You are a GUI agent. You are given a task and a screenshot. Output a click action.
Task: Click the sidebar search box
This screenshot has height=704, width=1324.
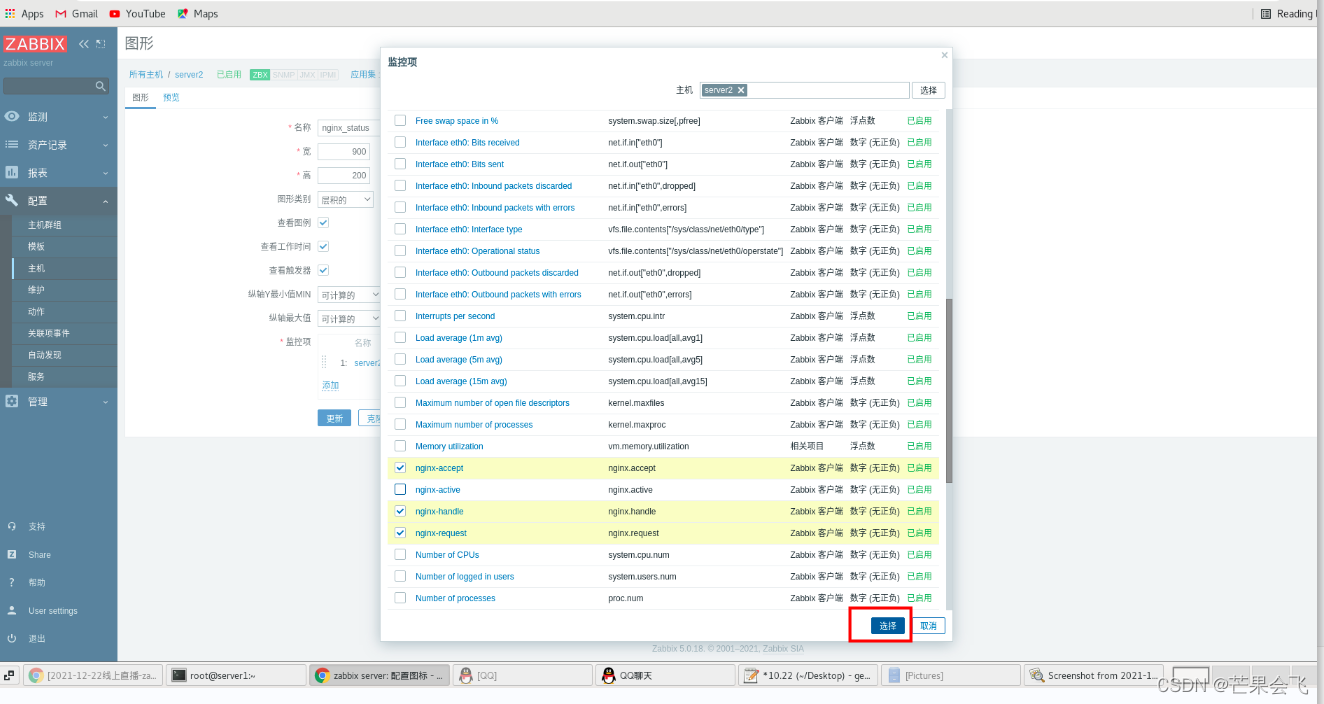pos(55,87)
